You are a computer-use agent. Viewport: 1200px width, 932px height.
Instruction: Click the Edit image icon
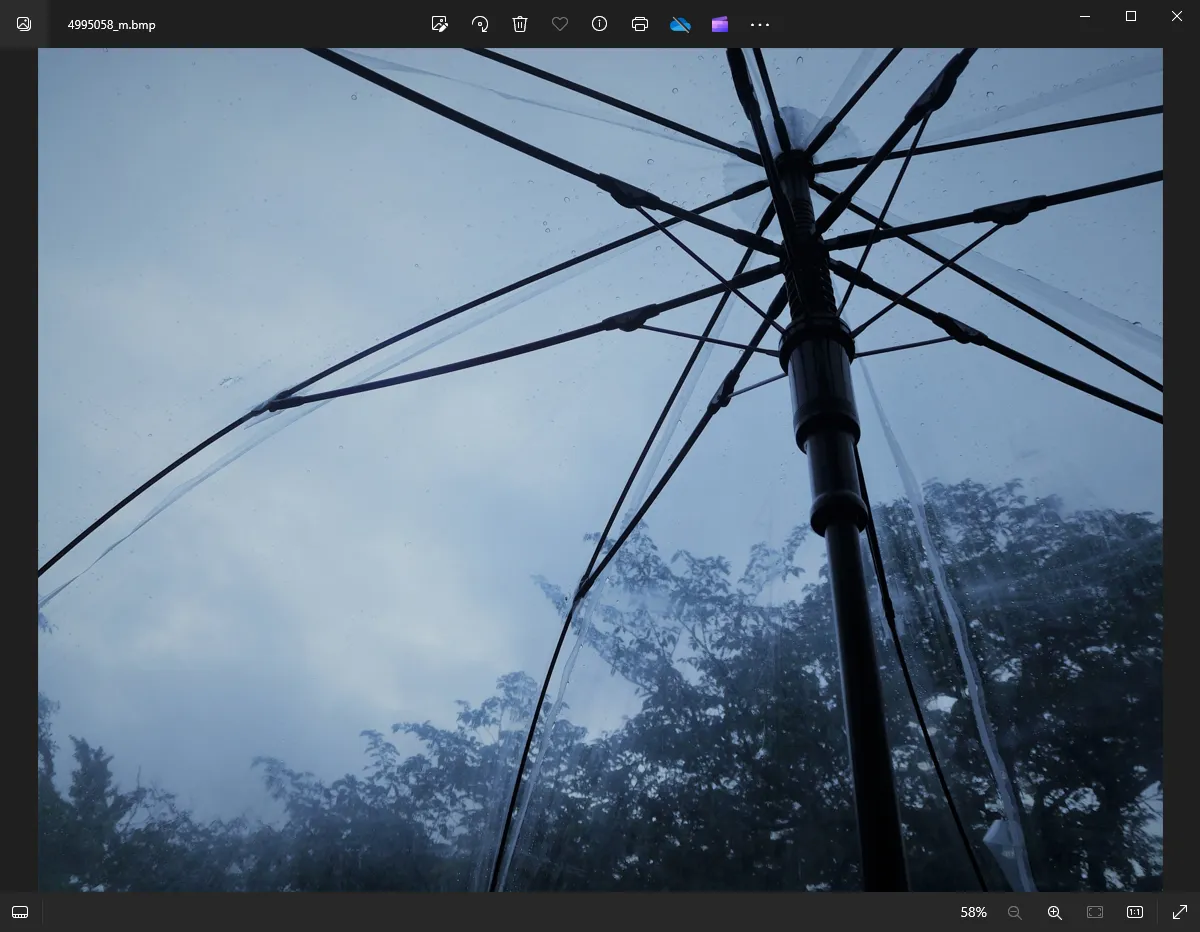point(440,24)
